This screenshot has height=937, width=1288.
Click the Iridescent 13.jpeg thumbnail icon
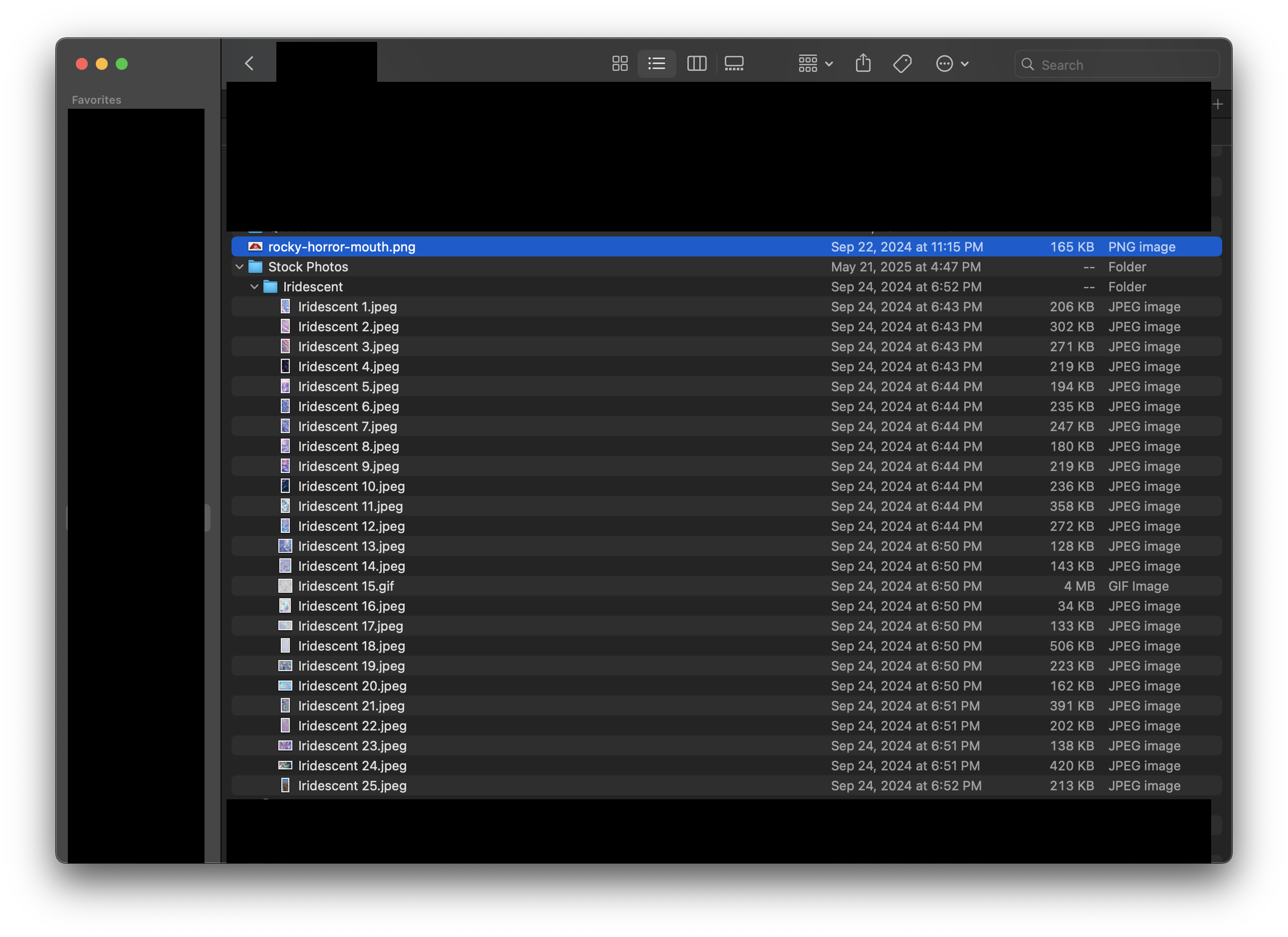[285, 546]
